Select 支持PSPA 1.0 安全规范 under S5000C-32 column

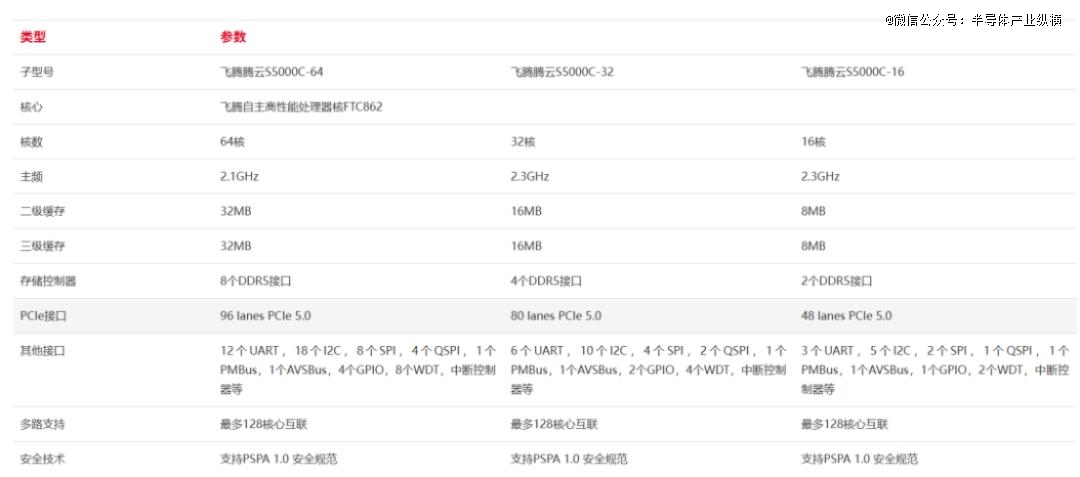(x=569, y=459)
